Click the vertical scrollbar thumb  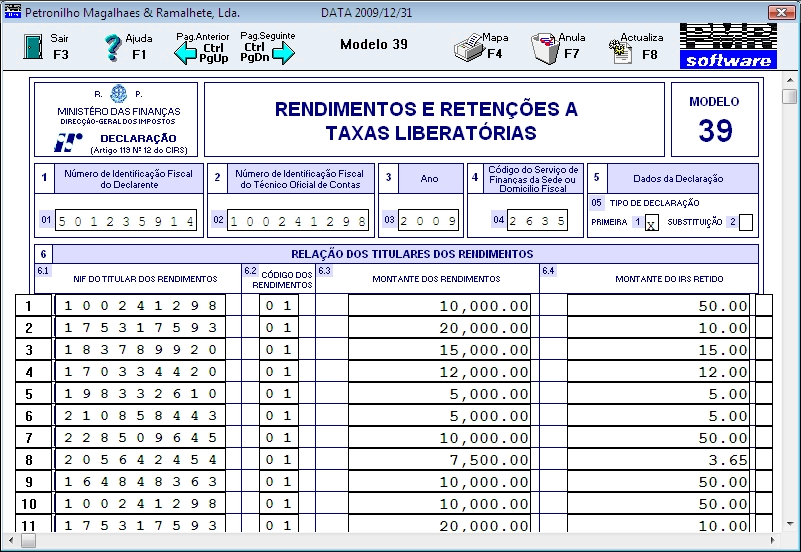pos(790,96)
